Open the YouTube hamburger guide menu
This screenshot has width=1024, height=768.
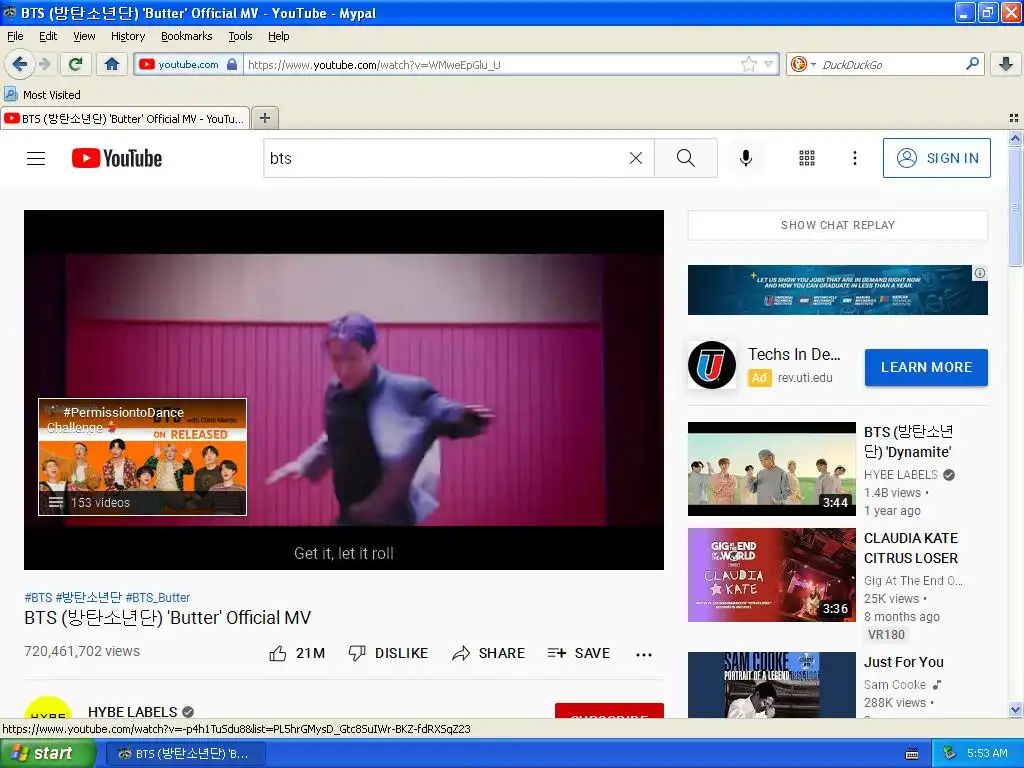tap(36, 158)
